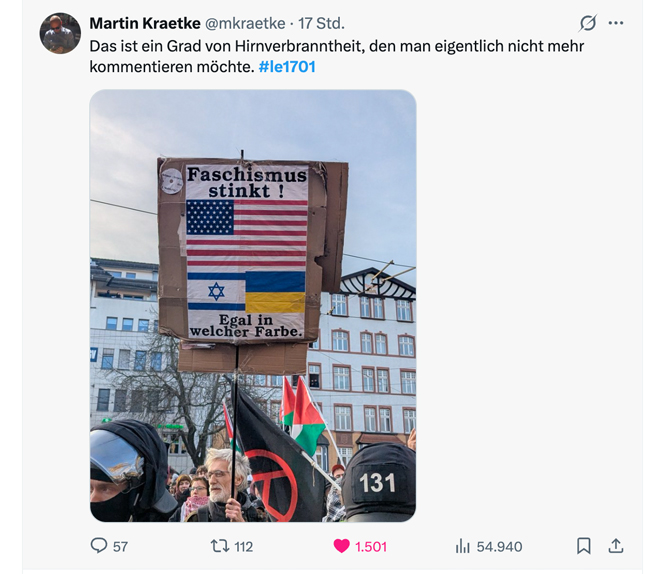Screen dimensions: 650x574
Task: Click the retweet arrows icon
Action: [220, 546]
